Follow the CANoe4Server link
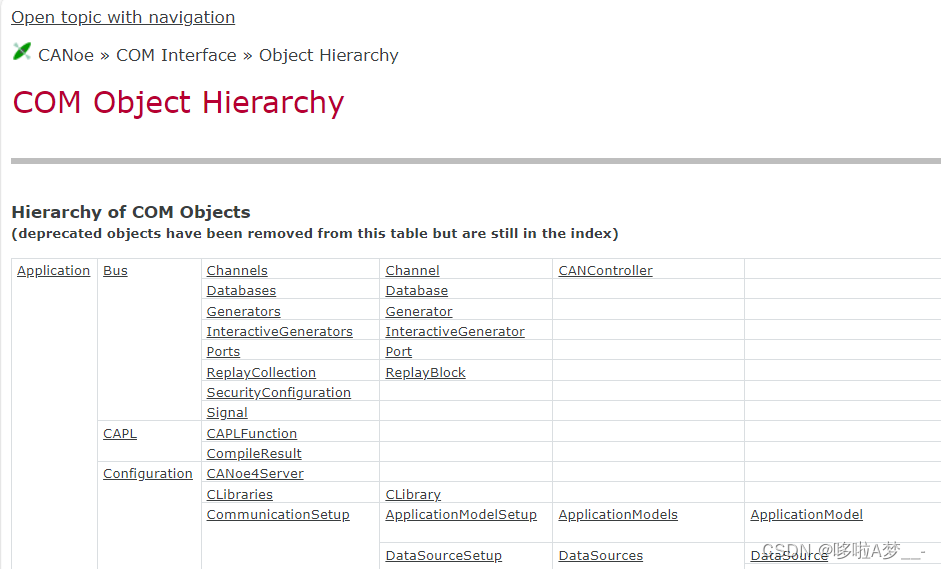 pos(255,474)
